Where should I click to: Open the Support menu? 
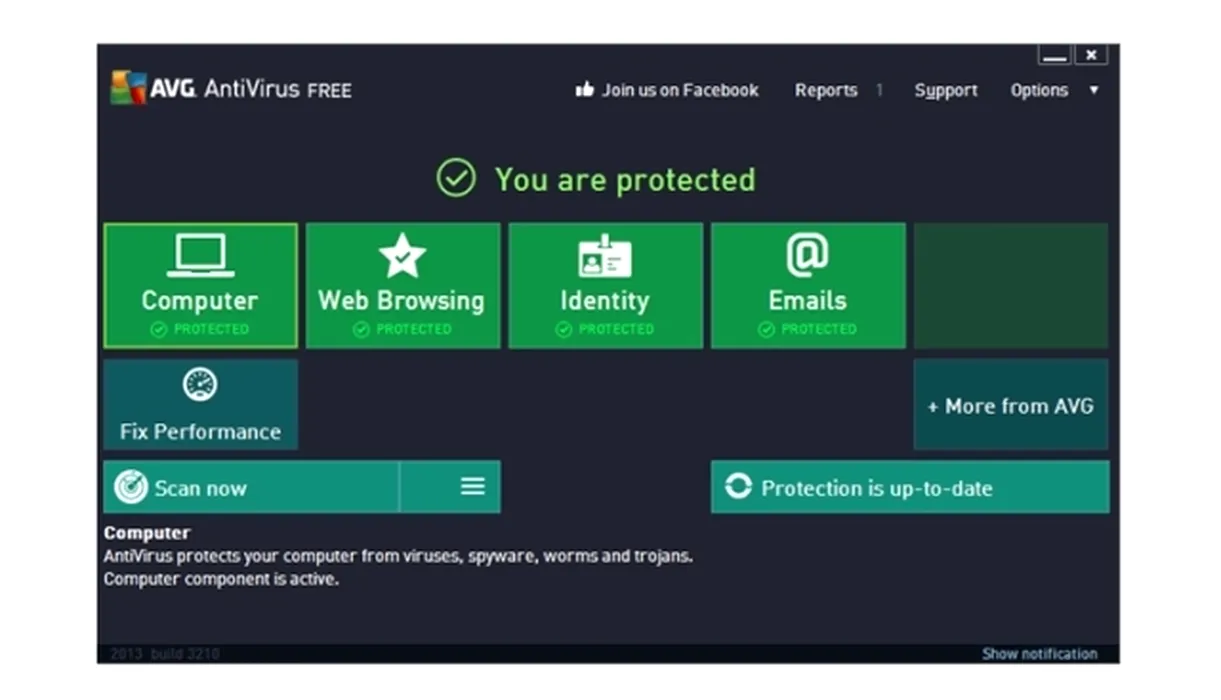click(x=945, y=90)
